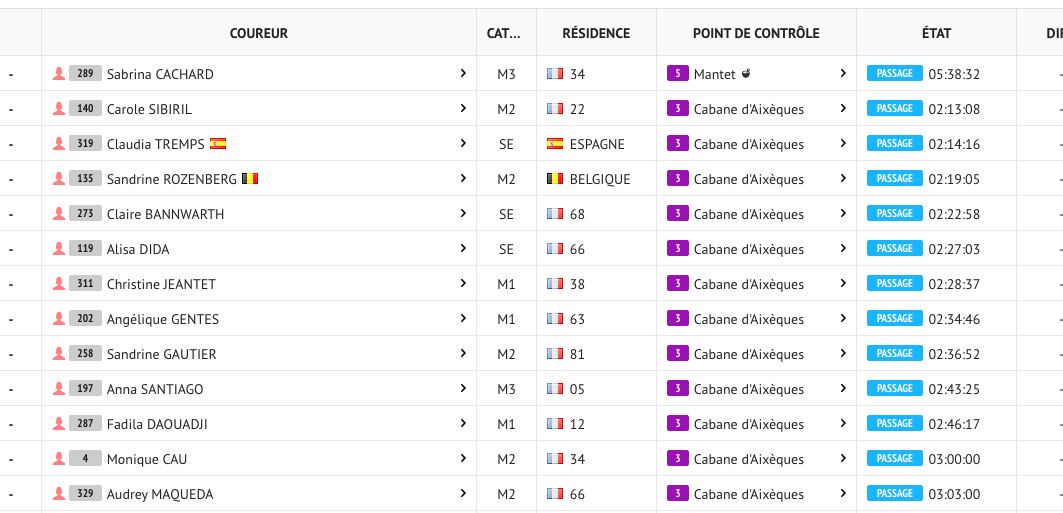The image size is (1063, 513).
Task: Sort by the COUREUR column header
Action: tap(258, 33)
